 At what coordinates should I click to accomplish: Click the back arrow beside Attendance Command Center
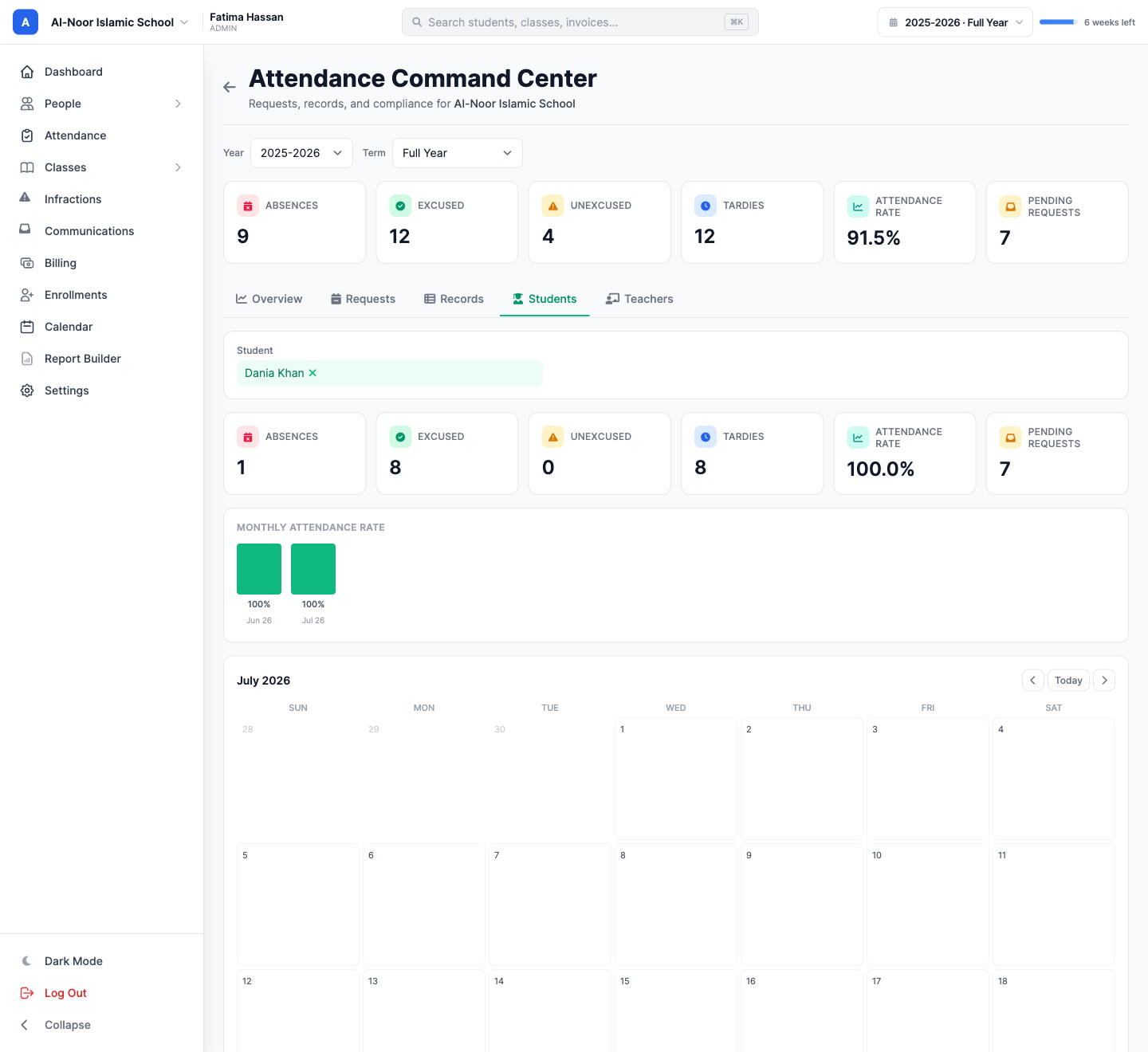click(230, 87)
